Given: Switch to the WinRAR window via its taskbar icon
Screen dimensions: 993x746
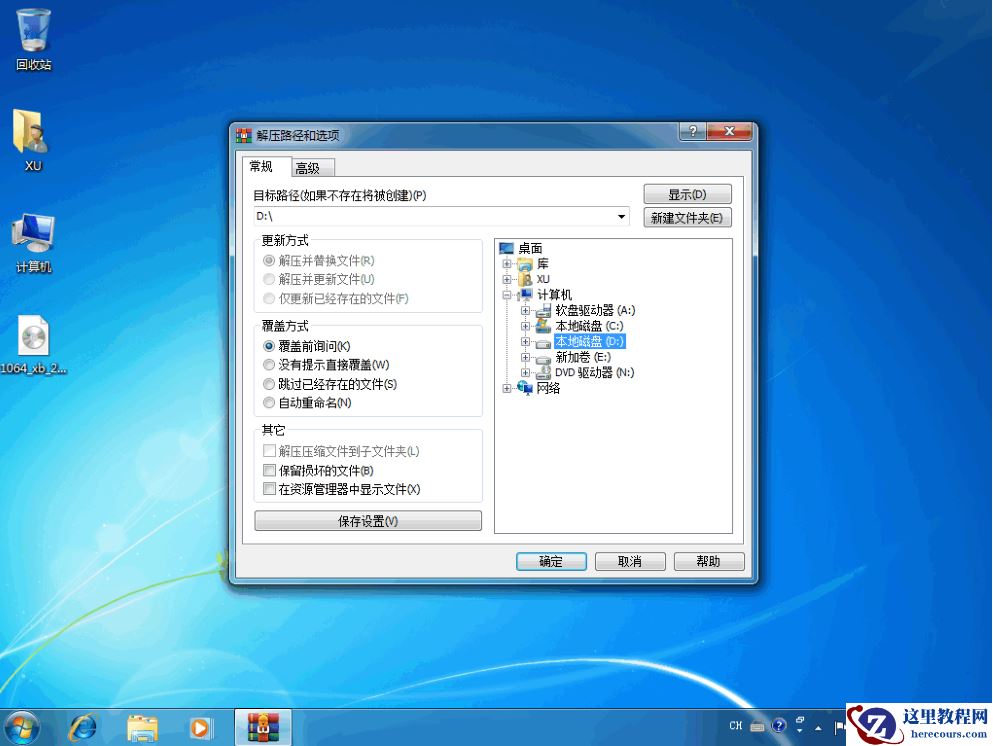Looking at the screenshot, I should point(262,726).
